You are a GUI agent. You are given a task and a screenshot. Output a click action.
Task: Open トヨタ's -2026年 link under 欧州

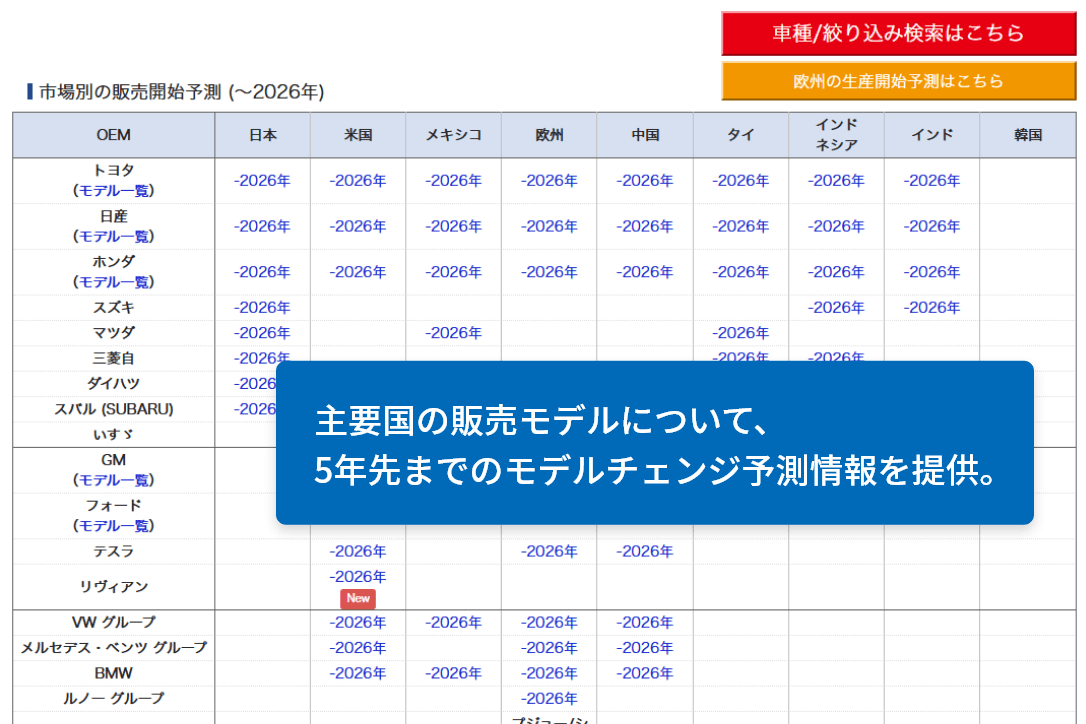[549, 181]
